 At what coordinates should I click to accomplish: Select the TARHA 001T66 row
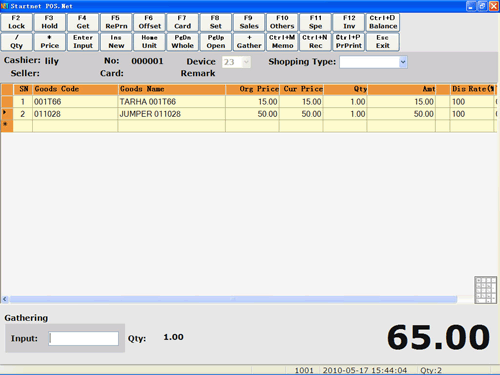pos(249,102)
